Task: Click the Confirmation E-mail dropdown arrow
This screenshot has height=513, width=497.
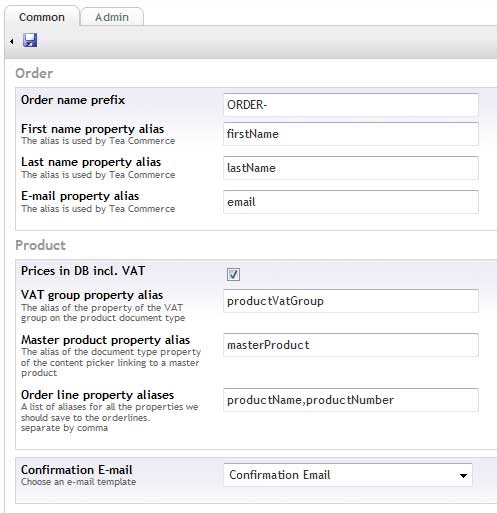Action: 463,476
